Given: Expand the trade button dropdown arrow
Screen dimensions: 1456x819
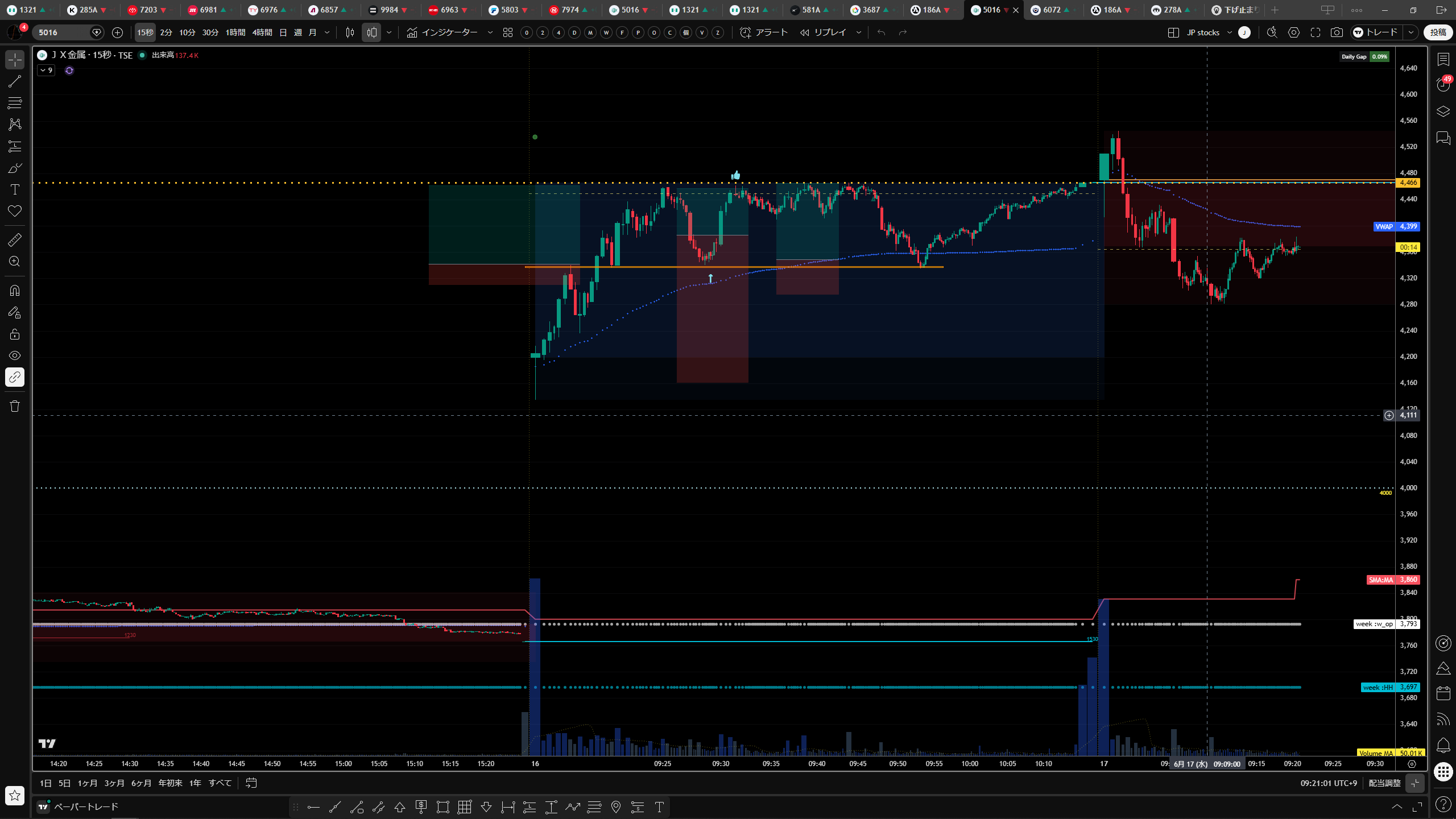Looking at the screenshot, I should tap(1411, 32).
